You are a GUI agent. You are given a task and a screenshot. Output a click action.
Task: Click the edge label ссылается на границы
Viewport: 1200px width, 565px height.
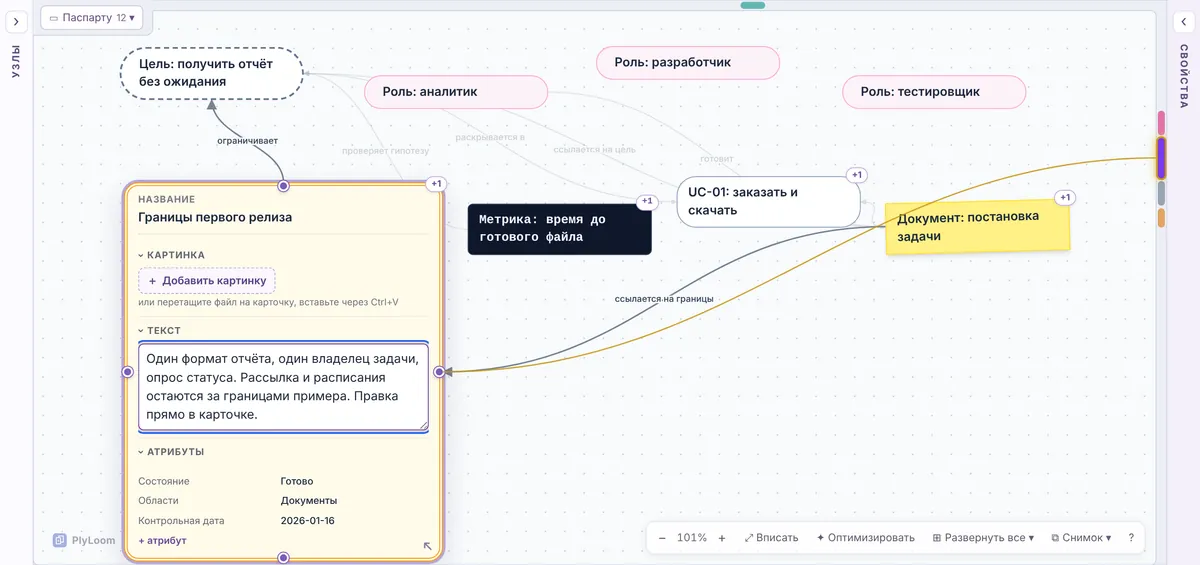(664, 299)
